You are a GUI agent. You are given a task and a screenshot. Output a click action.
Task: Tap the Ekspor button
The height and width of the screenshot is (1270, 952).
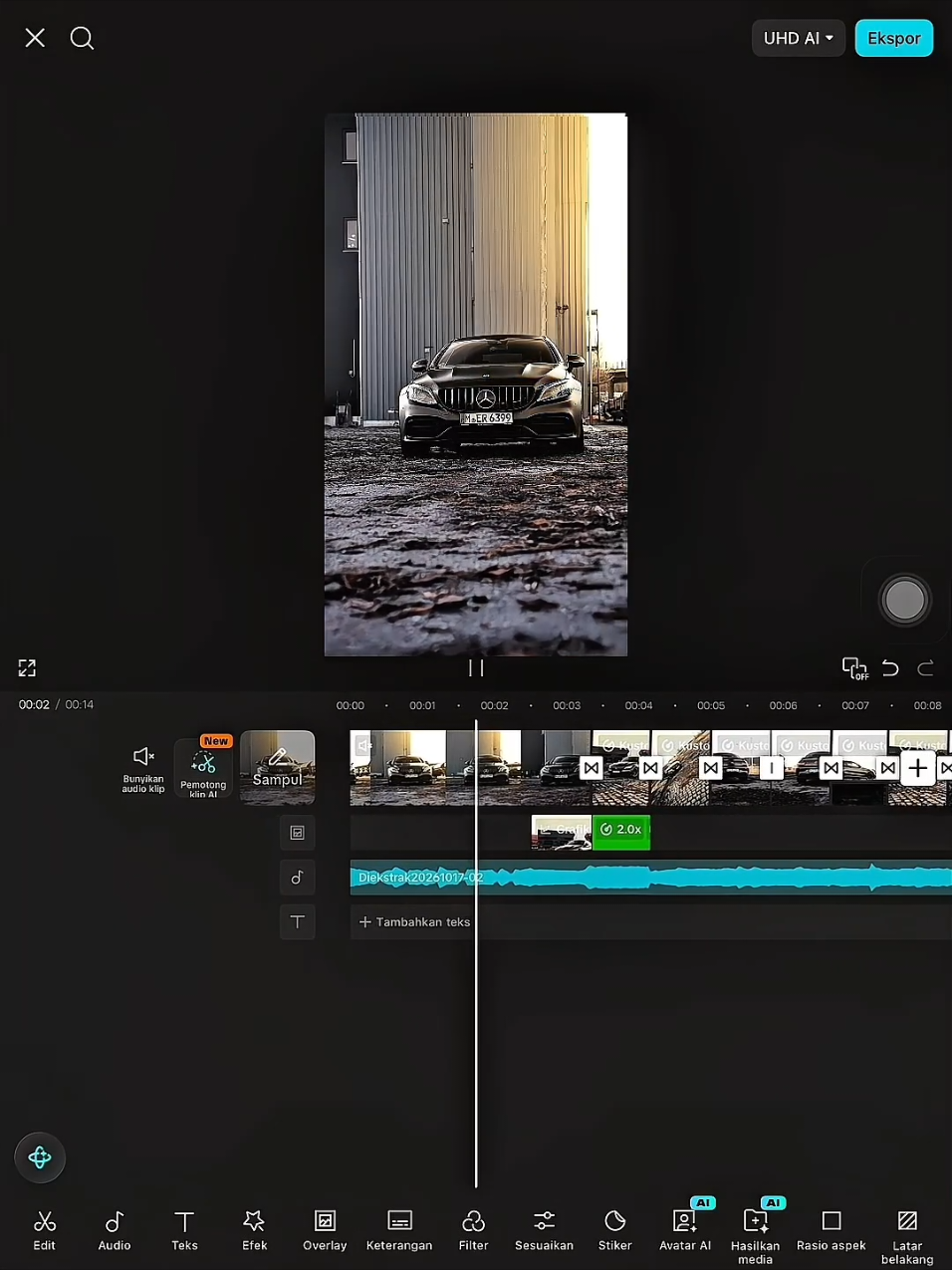click(x=893, y=38)
